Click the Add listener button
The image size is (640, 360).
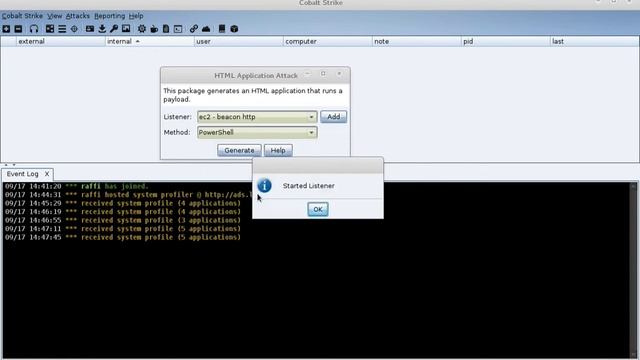(x=333, y=117)
